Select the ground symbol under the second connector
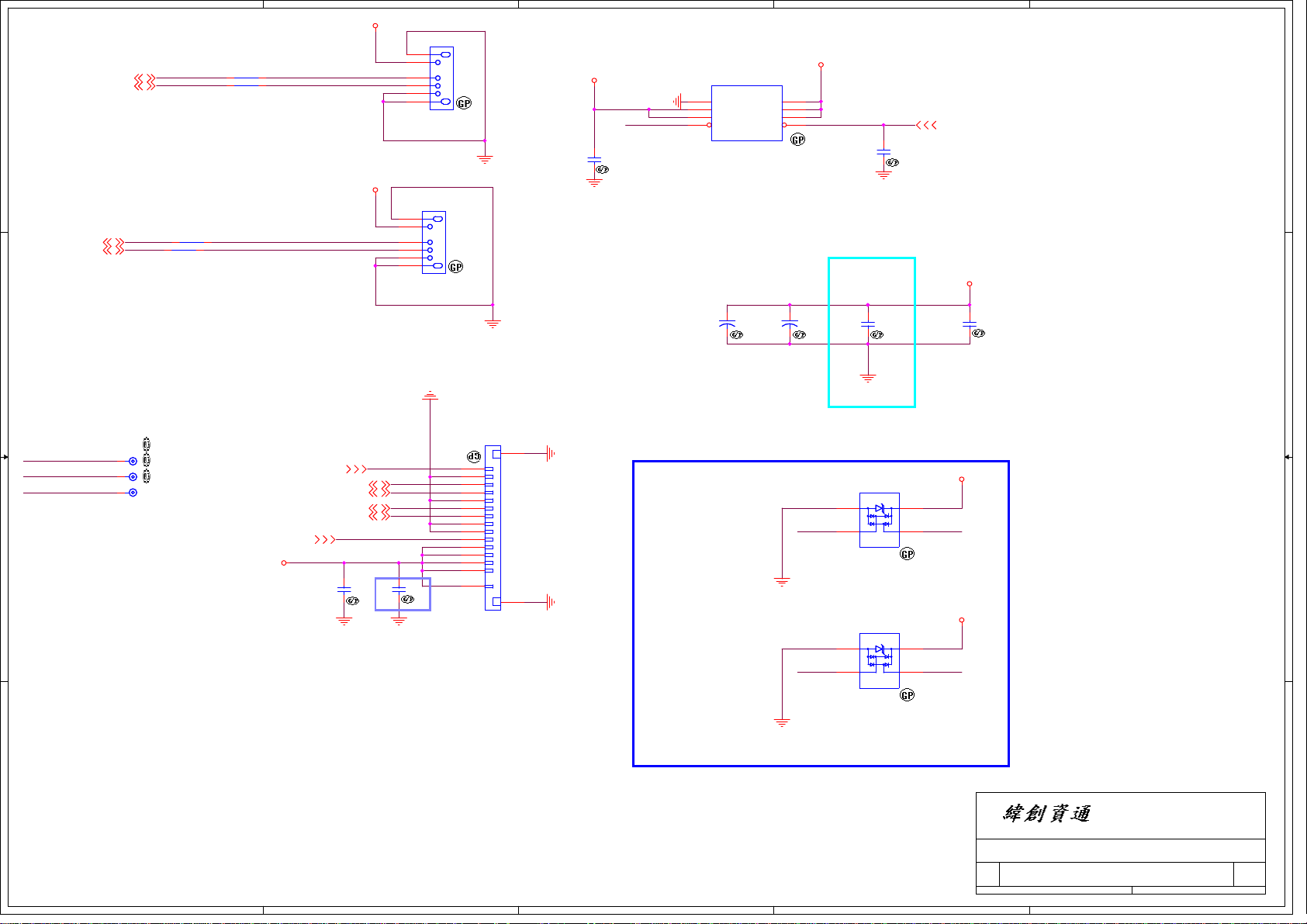 [493, 324]
